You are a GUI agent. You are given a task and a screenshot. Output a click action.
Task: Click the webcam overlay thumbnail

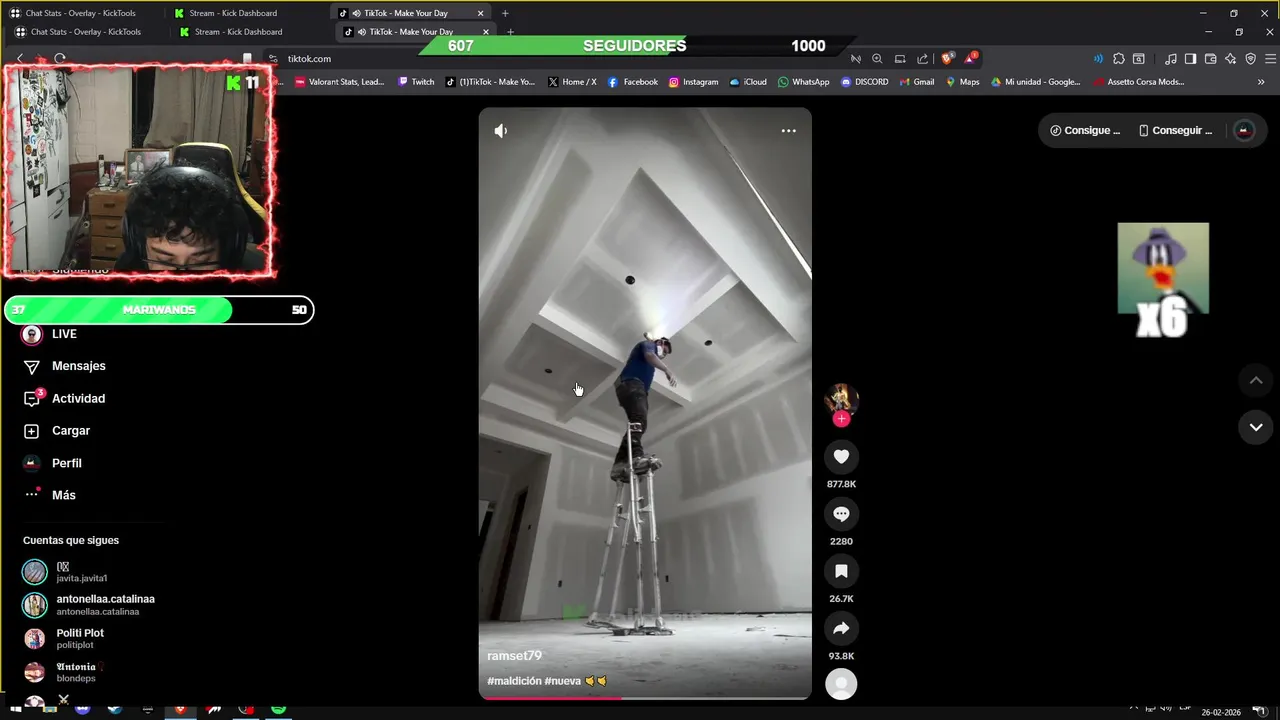138,171
